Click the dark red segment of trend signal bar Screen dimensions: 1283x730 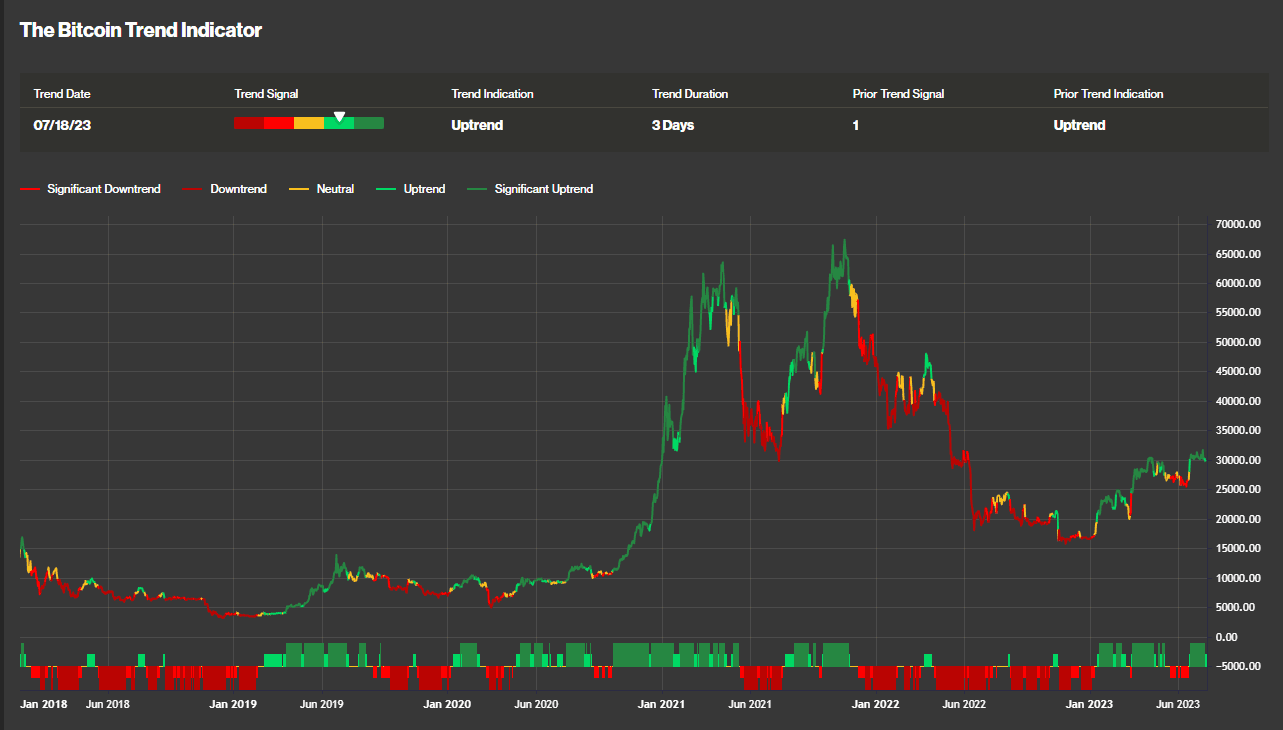[x=249, y=123]
